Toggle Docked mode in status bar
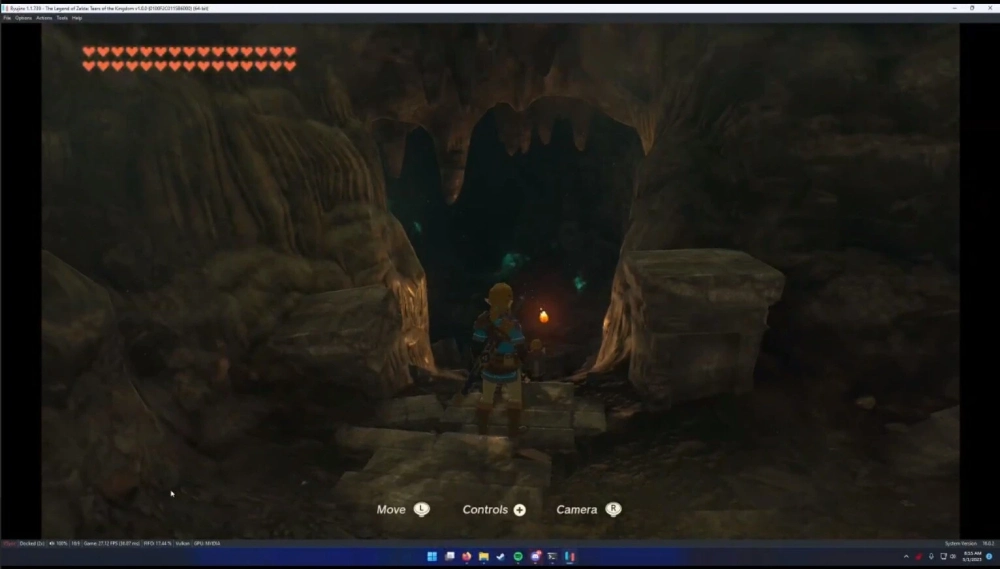The height and width of the screenshot is (569, 1000). [32, 544]
